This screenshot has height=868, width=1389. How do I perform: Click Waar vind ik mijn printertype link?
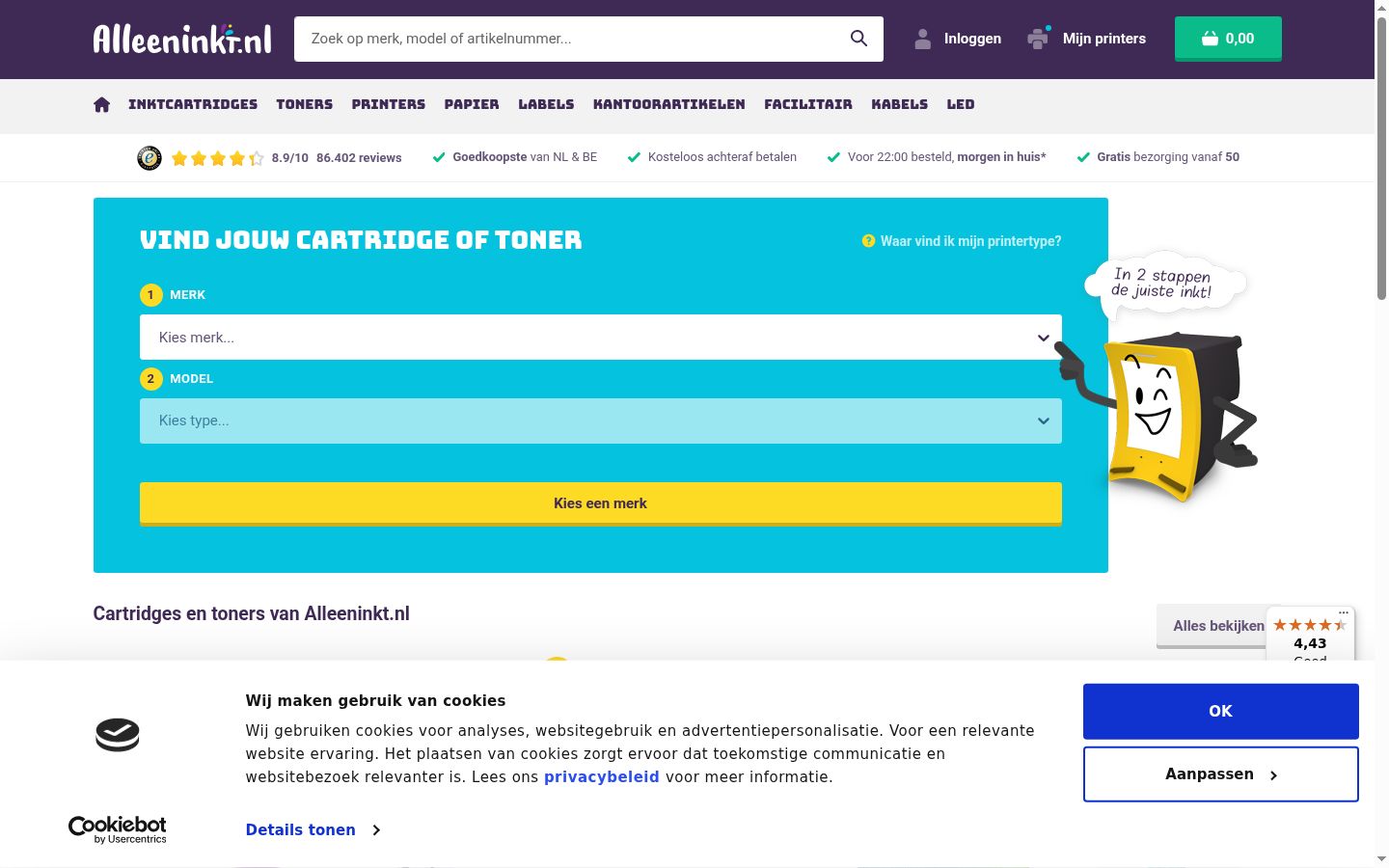970,241
